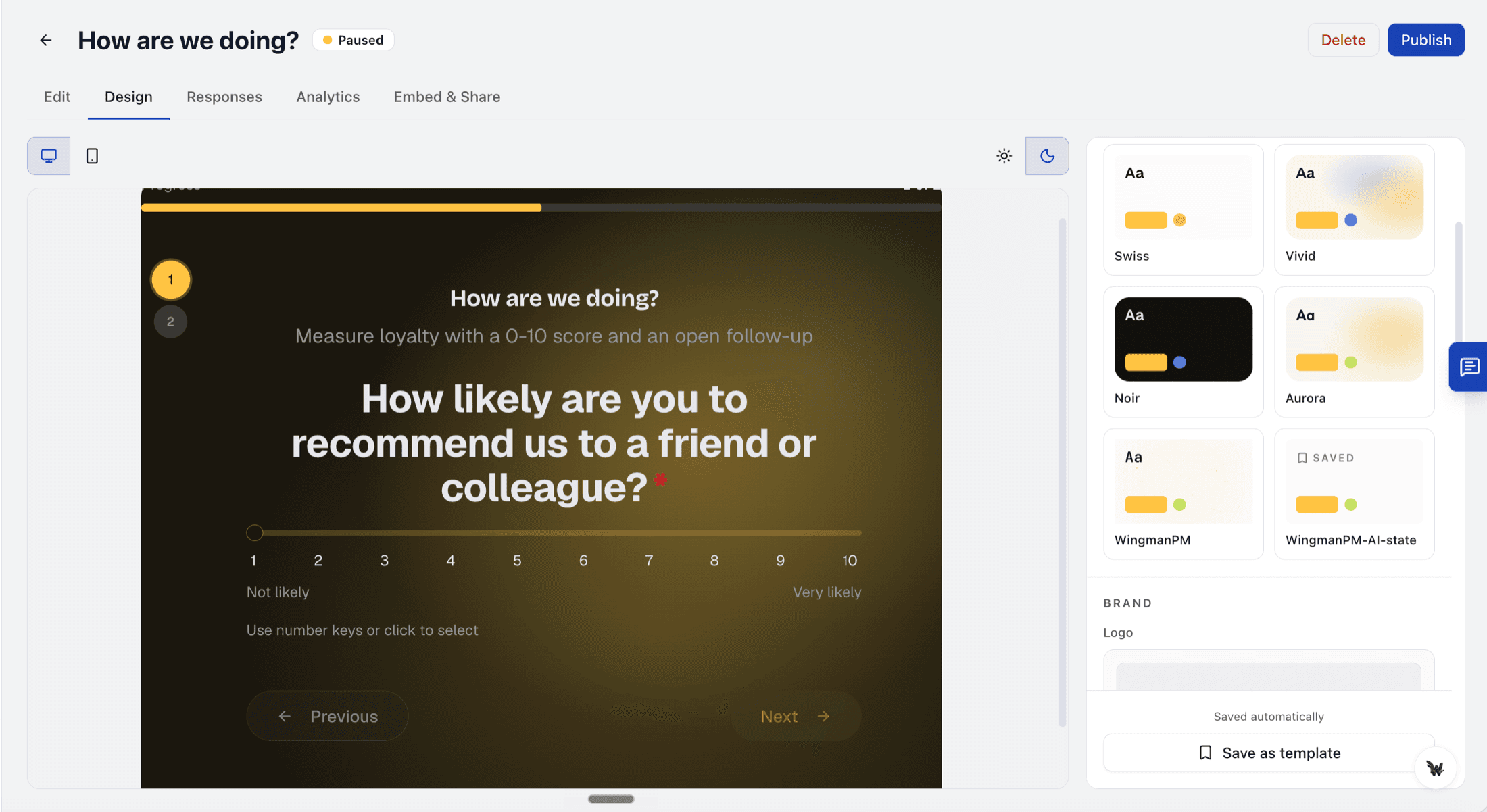Select dark mode moon icon

tap(1047, 156)
